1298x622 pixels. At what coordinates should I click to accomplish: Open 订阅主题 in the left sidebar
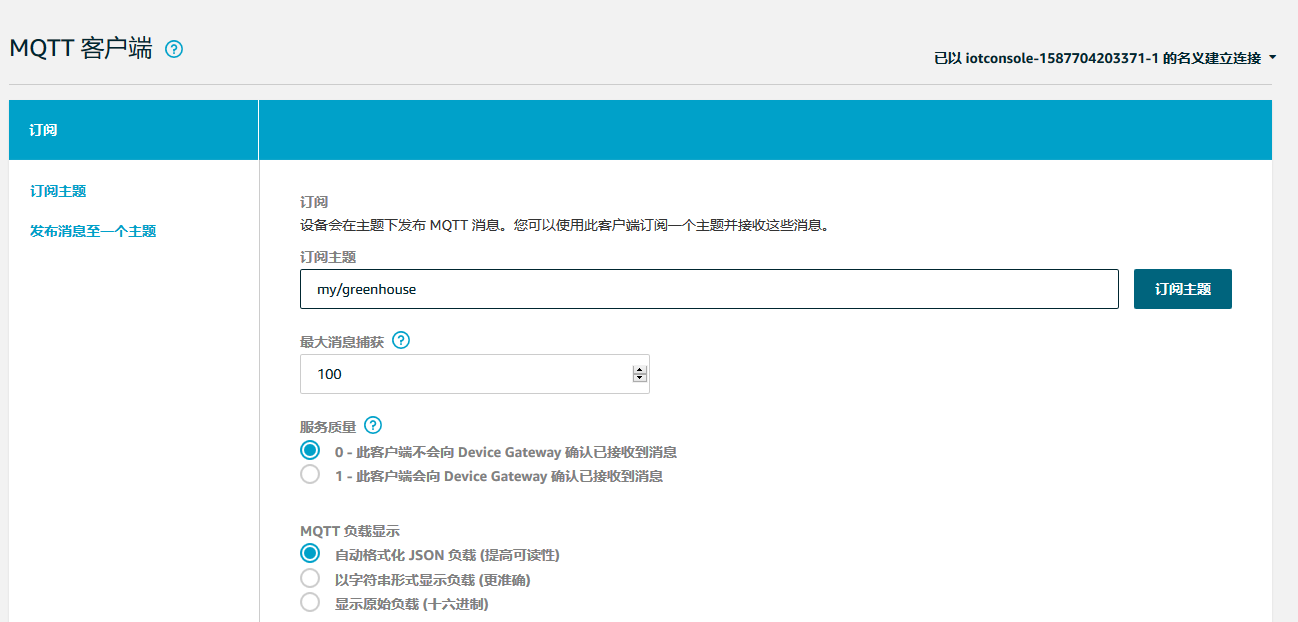coord(57,191)
